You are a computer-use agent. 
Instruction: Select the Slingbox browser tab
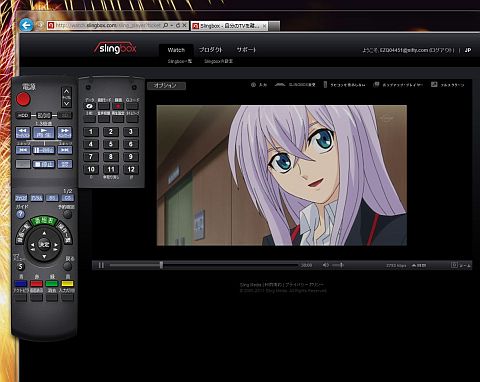point(229,26)
